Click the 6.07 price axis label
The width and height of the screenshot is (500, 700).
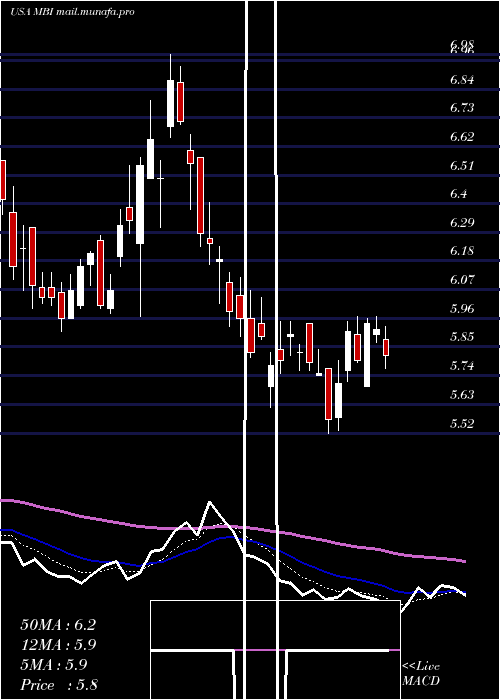click(462, 280)
